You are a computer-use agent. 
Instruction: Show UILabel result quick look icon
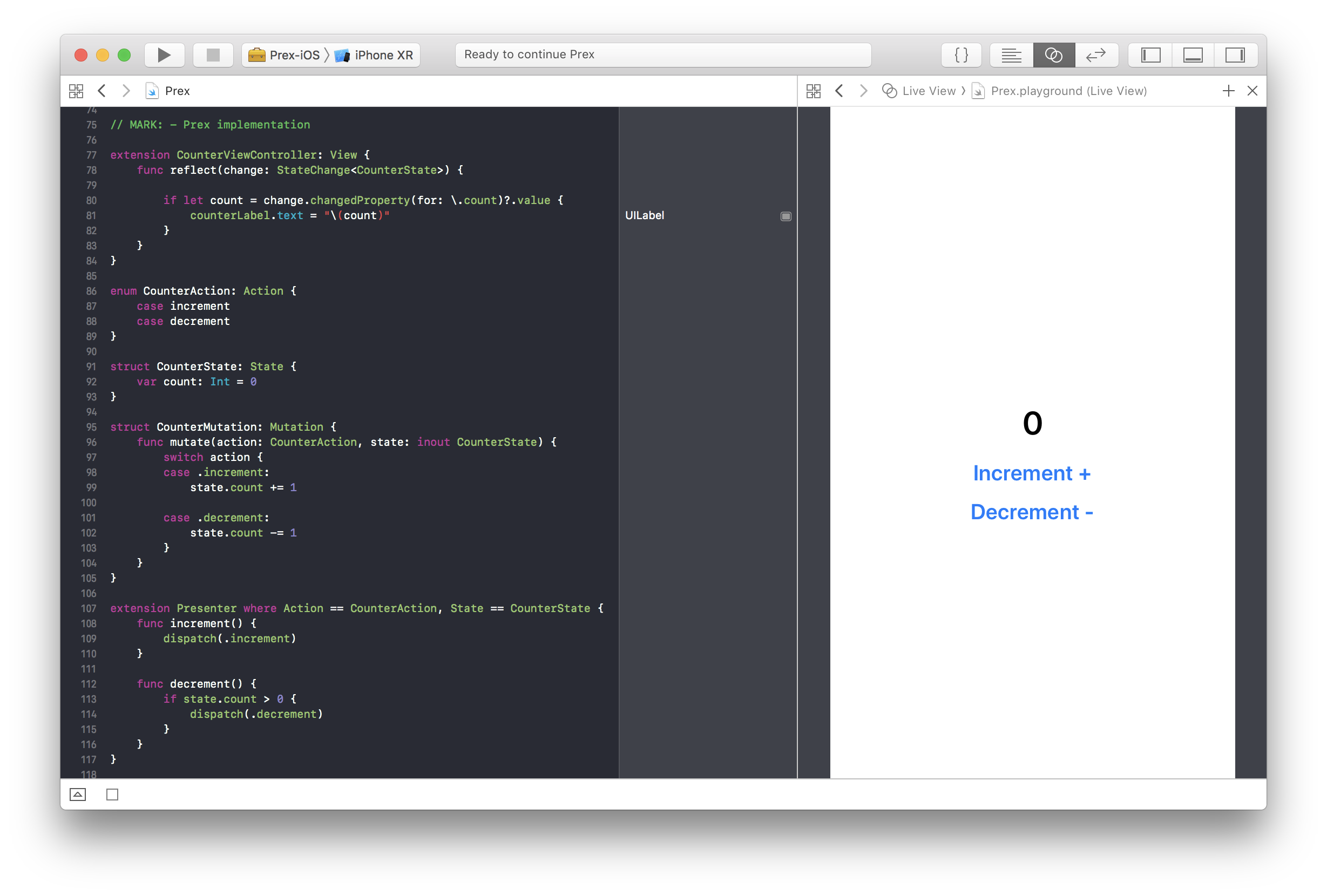(x=786, y=216)
